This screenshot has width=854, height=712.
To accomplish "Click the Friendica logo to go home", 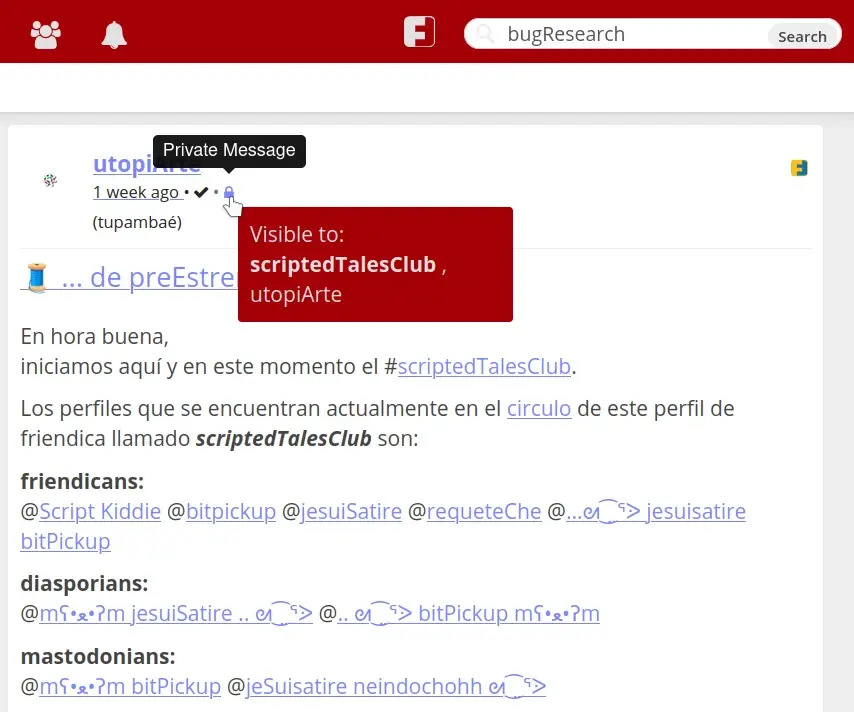I will click(x=418, y=30).
